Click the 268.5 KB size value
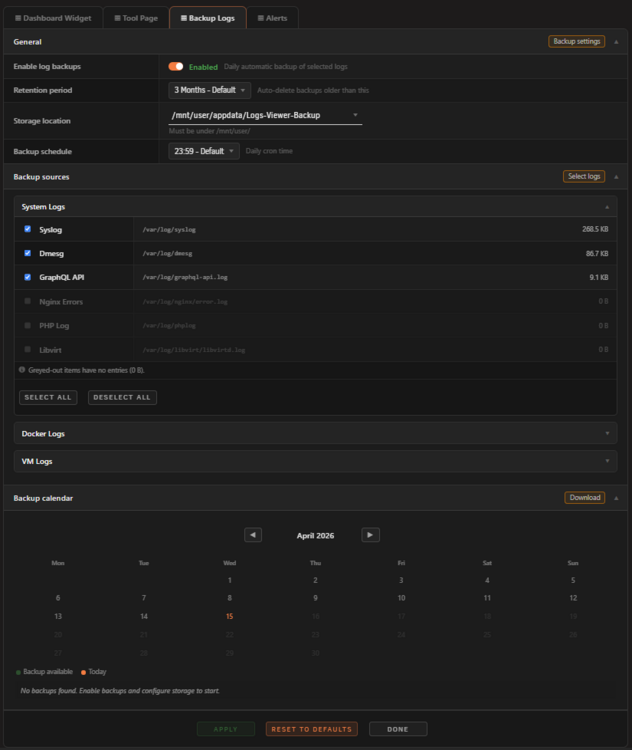This screenshot has height=750, width=632. click(x=595, y=229)
